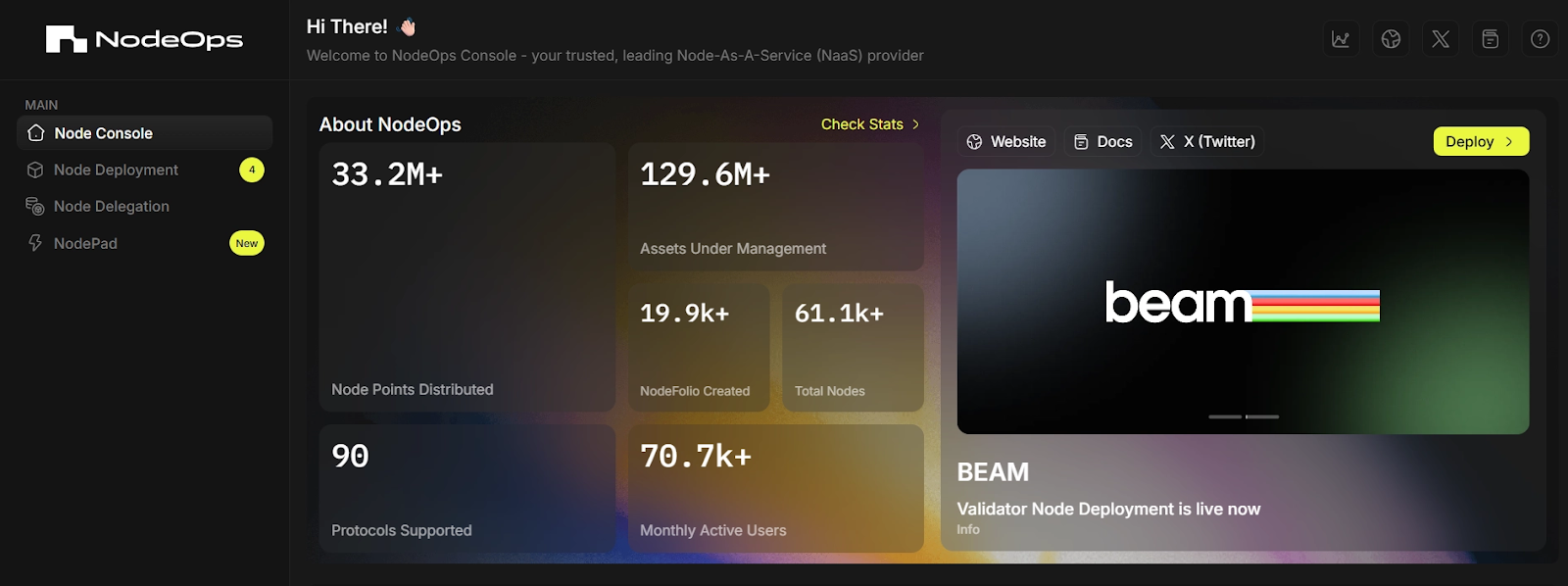Go to Node Delegation in the sidebar
The image size is (1568, 586).
click(x=144, y=206)
